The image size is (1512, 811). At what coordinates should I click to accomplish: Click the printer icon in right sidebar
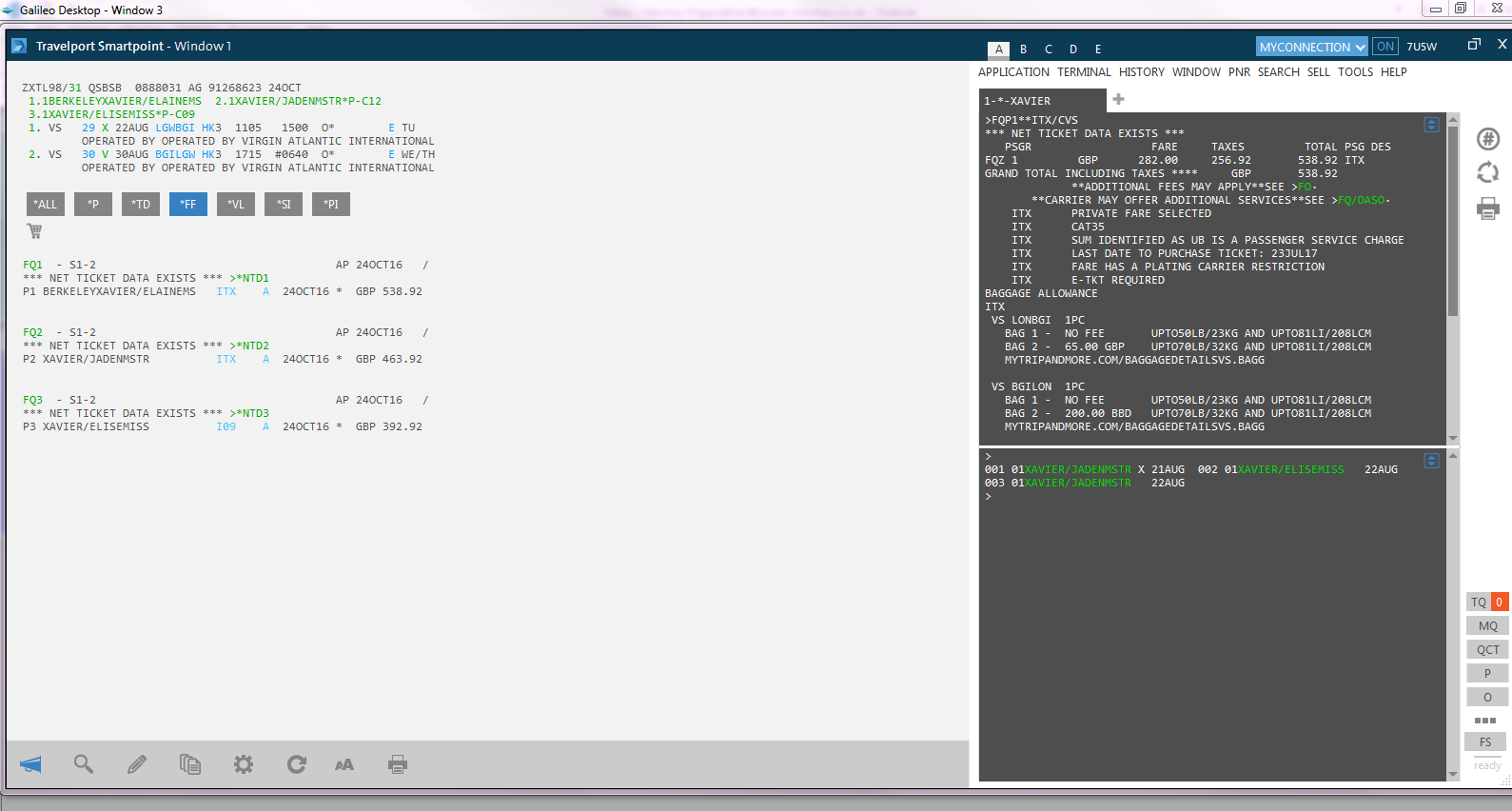1488,208
